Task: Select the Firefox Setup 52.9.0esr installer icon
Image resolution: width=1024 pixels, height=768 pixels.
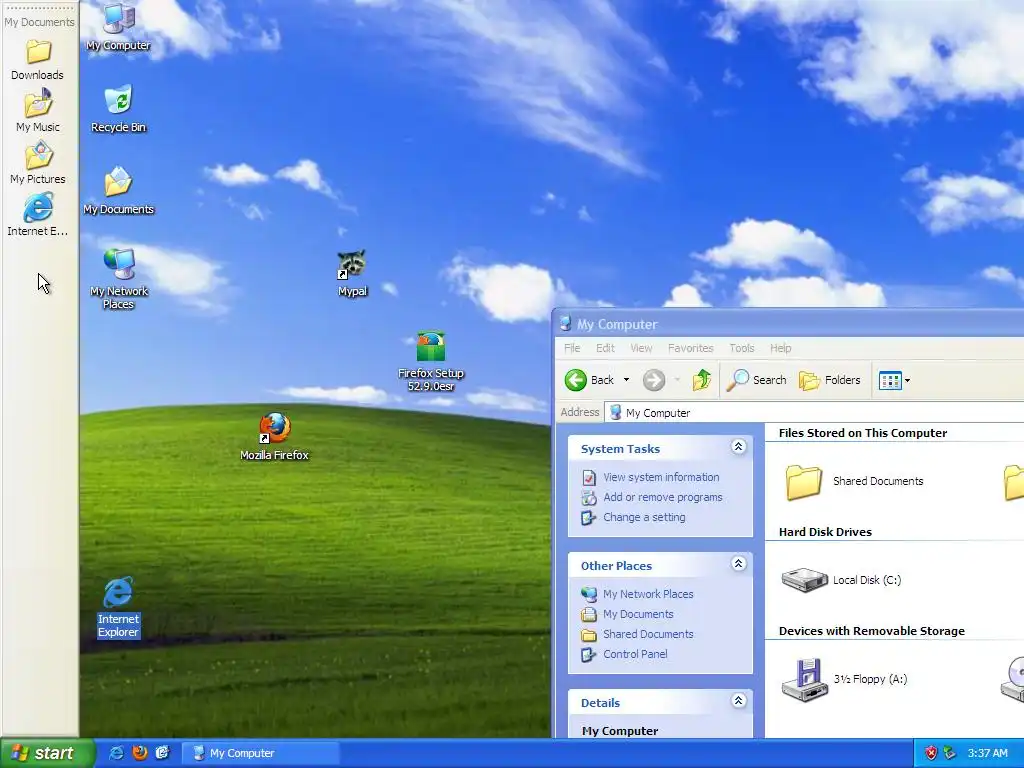Action: 431,361
